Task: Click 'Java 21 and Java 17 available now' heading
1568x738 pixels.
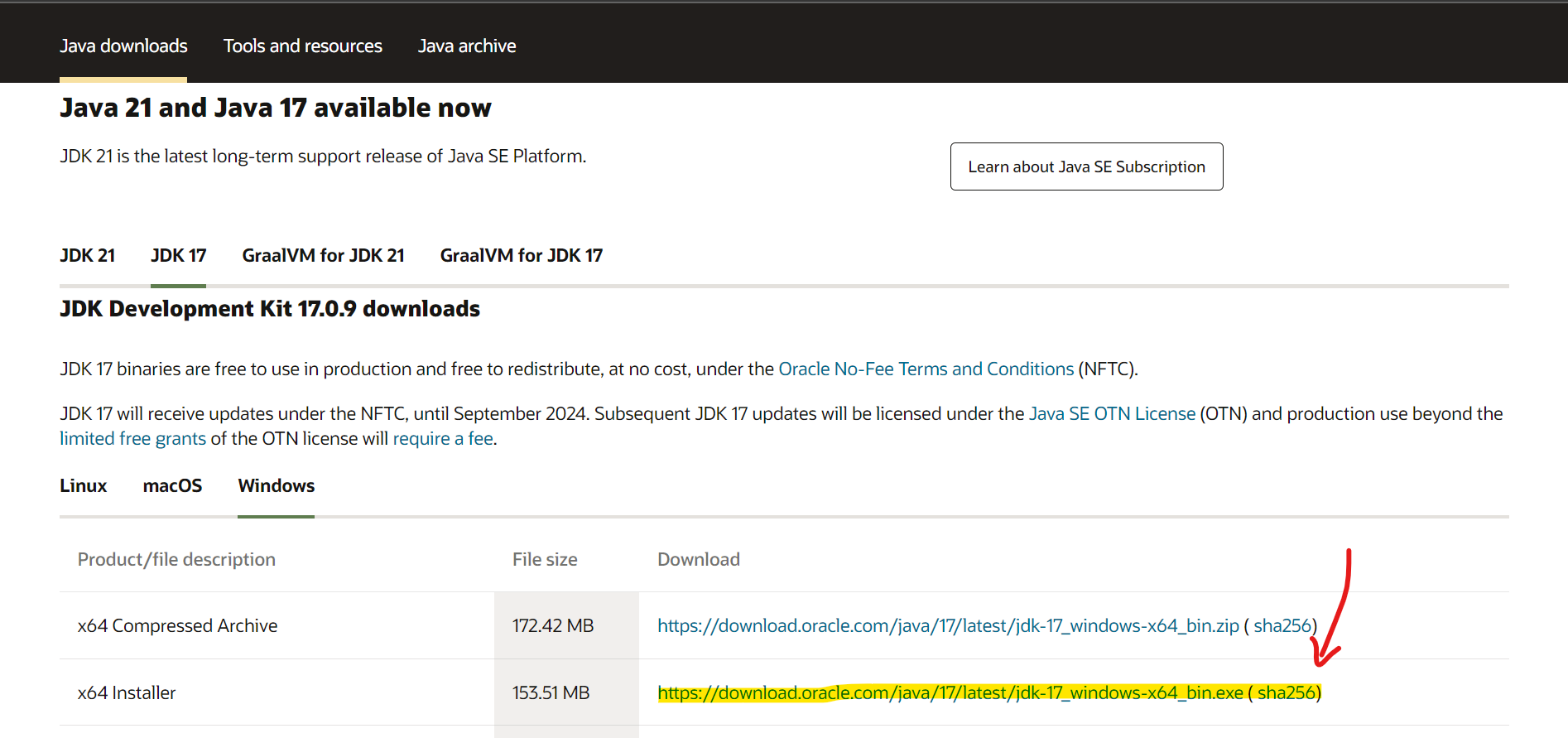Action: pyautogui.click(x=276, y=109)
